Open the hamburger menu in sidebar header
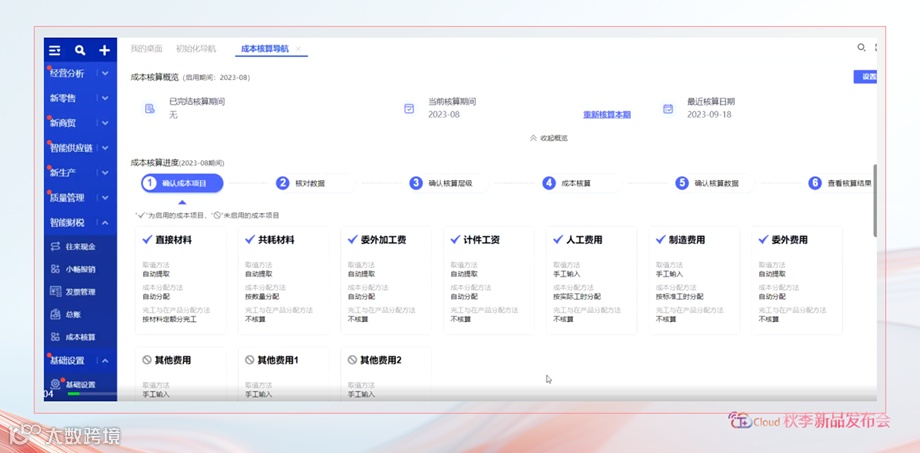This screenshot has height=453, width=920. [55, 50]
